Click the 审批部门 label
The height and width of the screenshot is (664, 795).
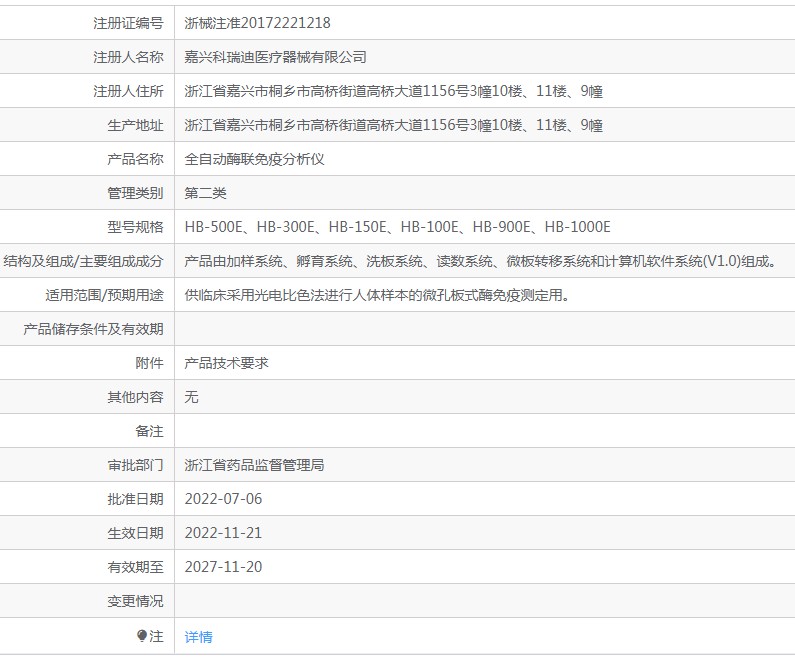(x=135, y=465)
